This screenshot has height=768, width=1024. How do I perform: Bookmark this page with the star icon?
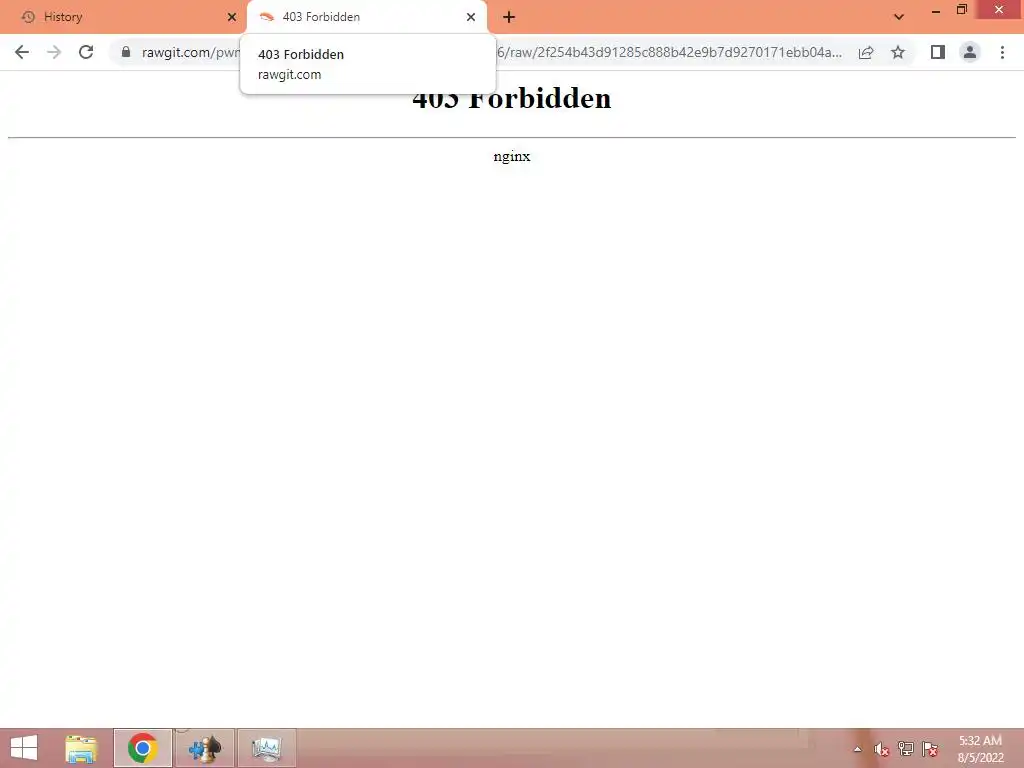point(898,52)
